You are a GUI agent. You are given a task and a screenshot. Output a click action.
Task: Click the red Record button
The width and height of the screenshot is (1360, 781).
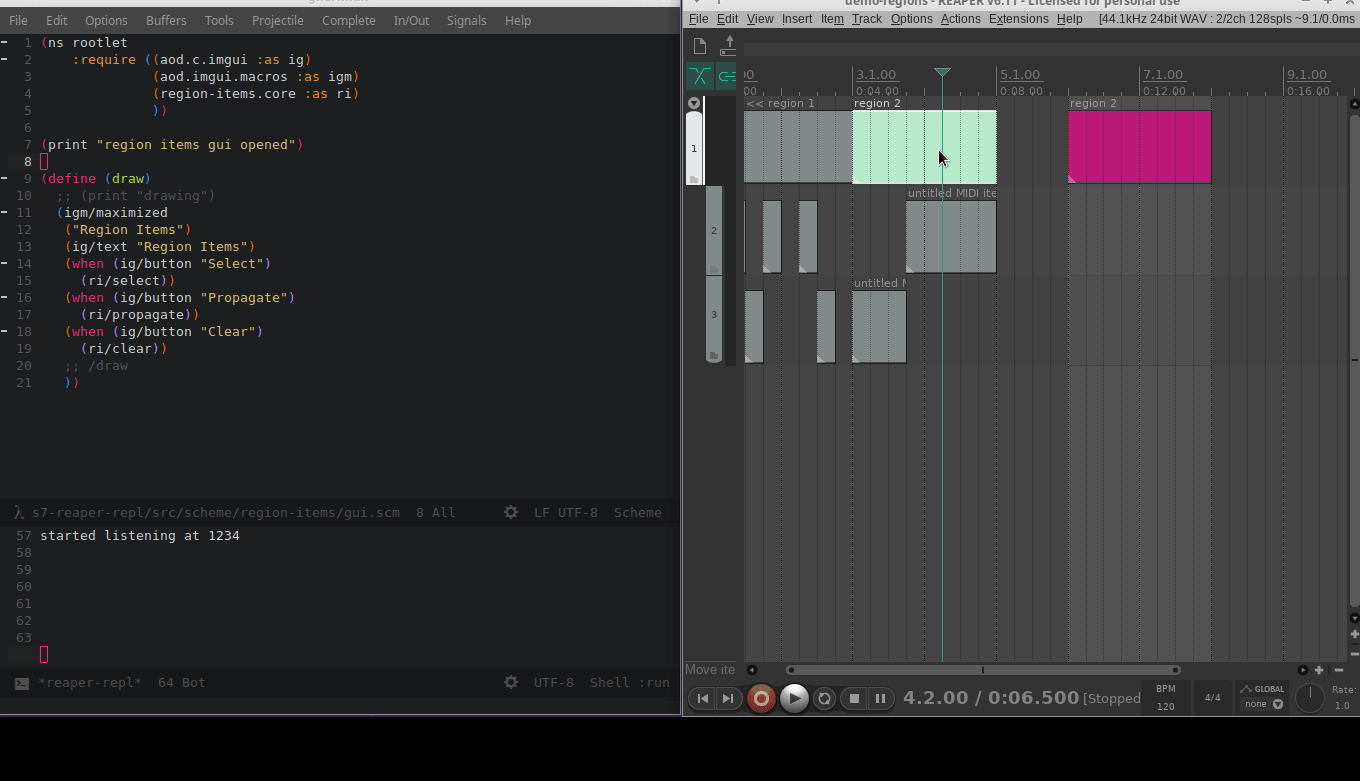[x=761, y=698]
